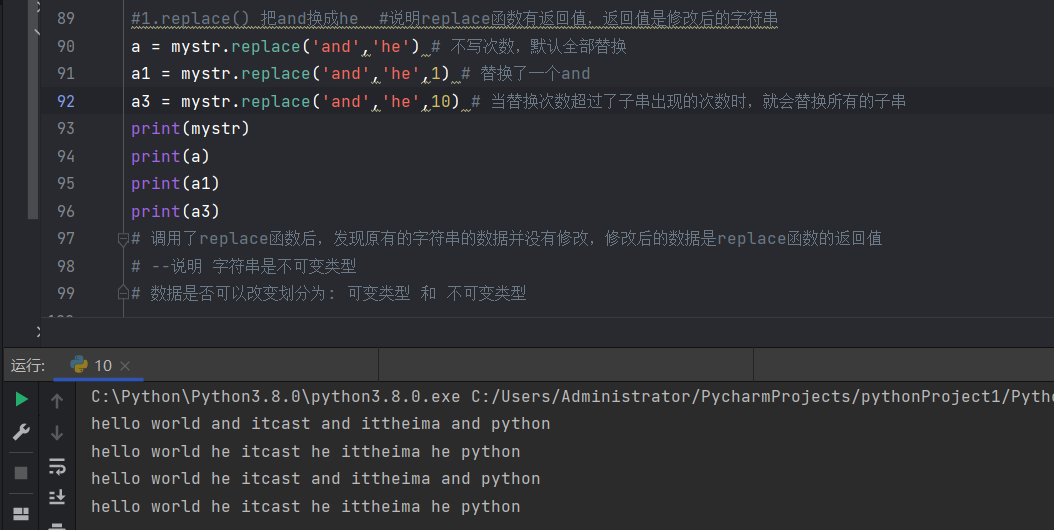Screen dimensions: 1054x530
Task: Toggle scroll to end of output
Action: click(x=57, y=497)
